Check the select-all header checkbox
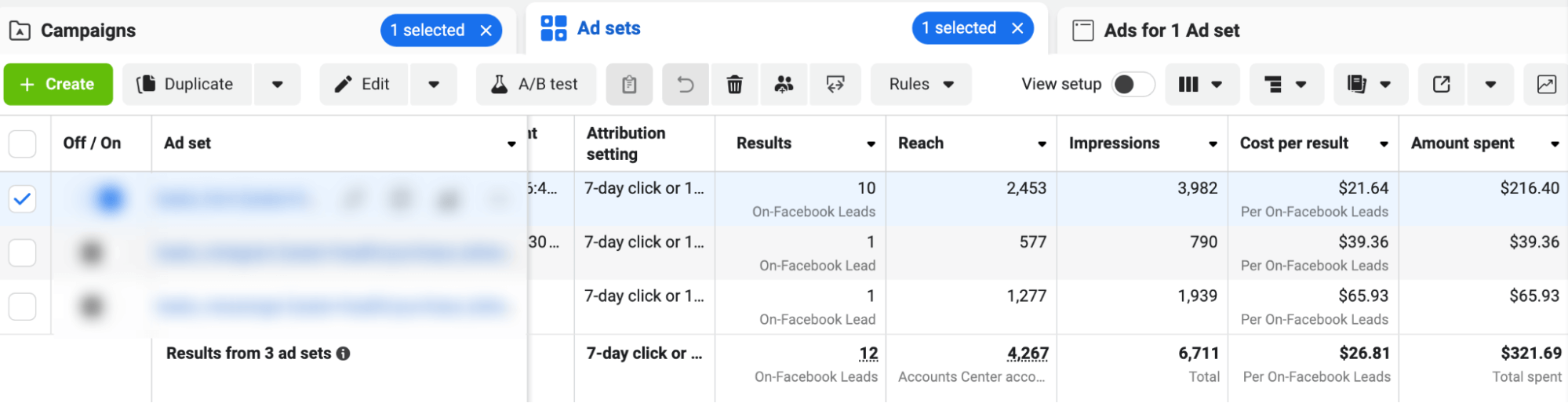The height and width of the screenshot is (403, 1568). coord(23,143)
